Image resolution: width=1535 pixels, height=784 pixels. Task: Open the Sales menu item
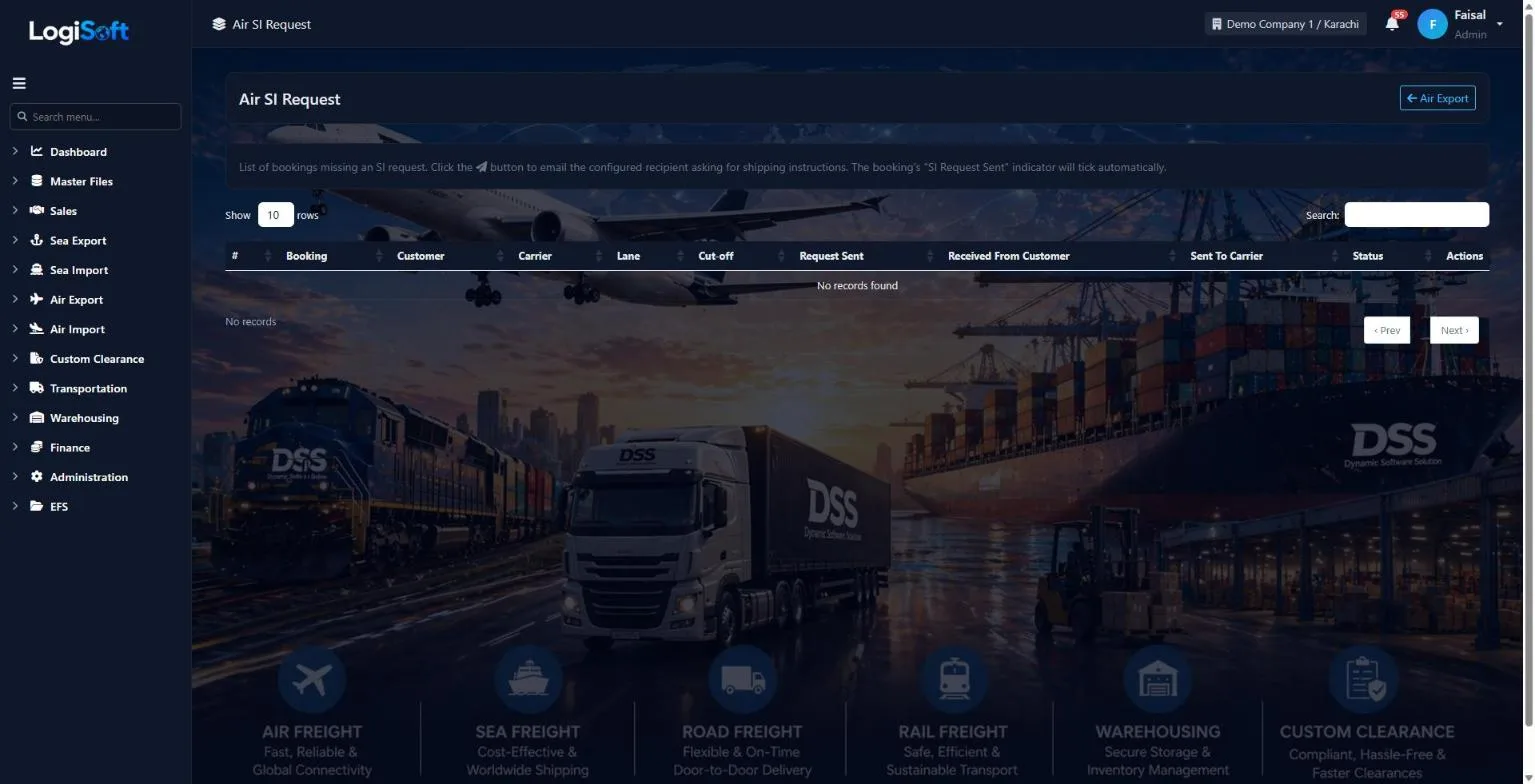point(63,211)
